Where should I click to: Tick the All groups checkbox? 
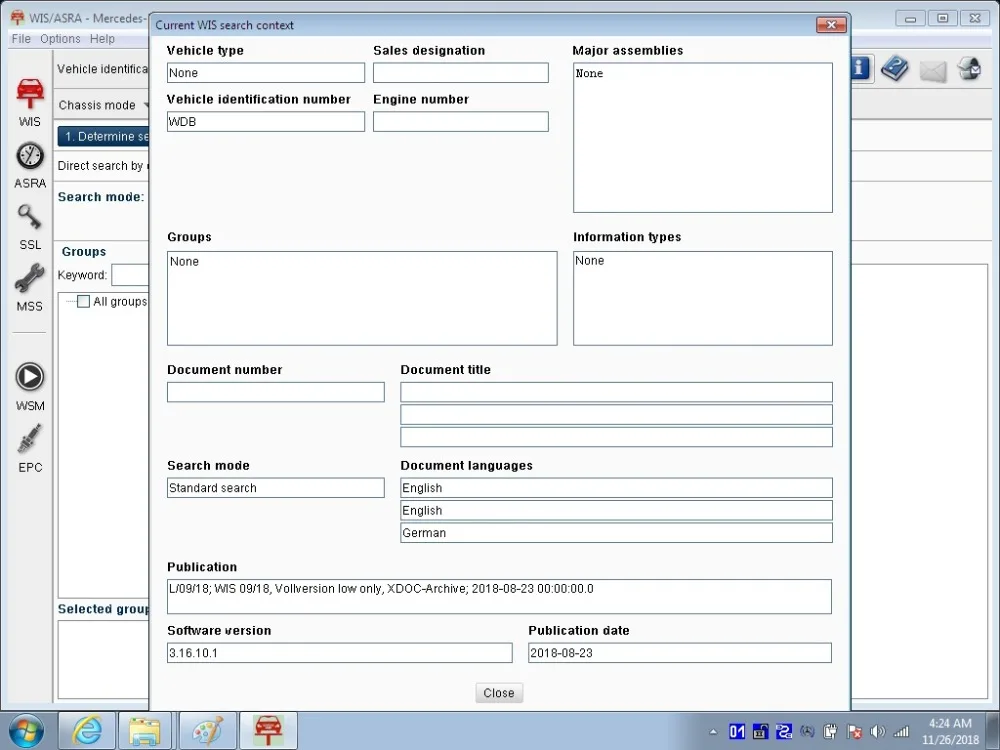click(x=84, y=302)
